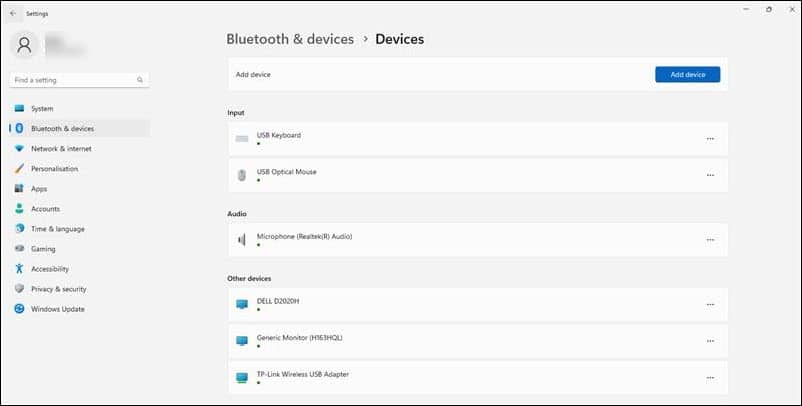Image resolution: width=802 pixels, height=406 pixels.
Task: Select the Gaming controller icon
Action: [x=19, y=249]
